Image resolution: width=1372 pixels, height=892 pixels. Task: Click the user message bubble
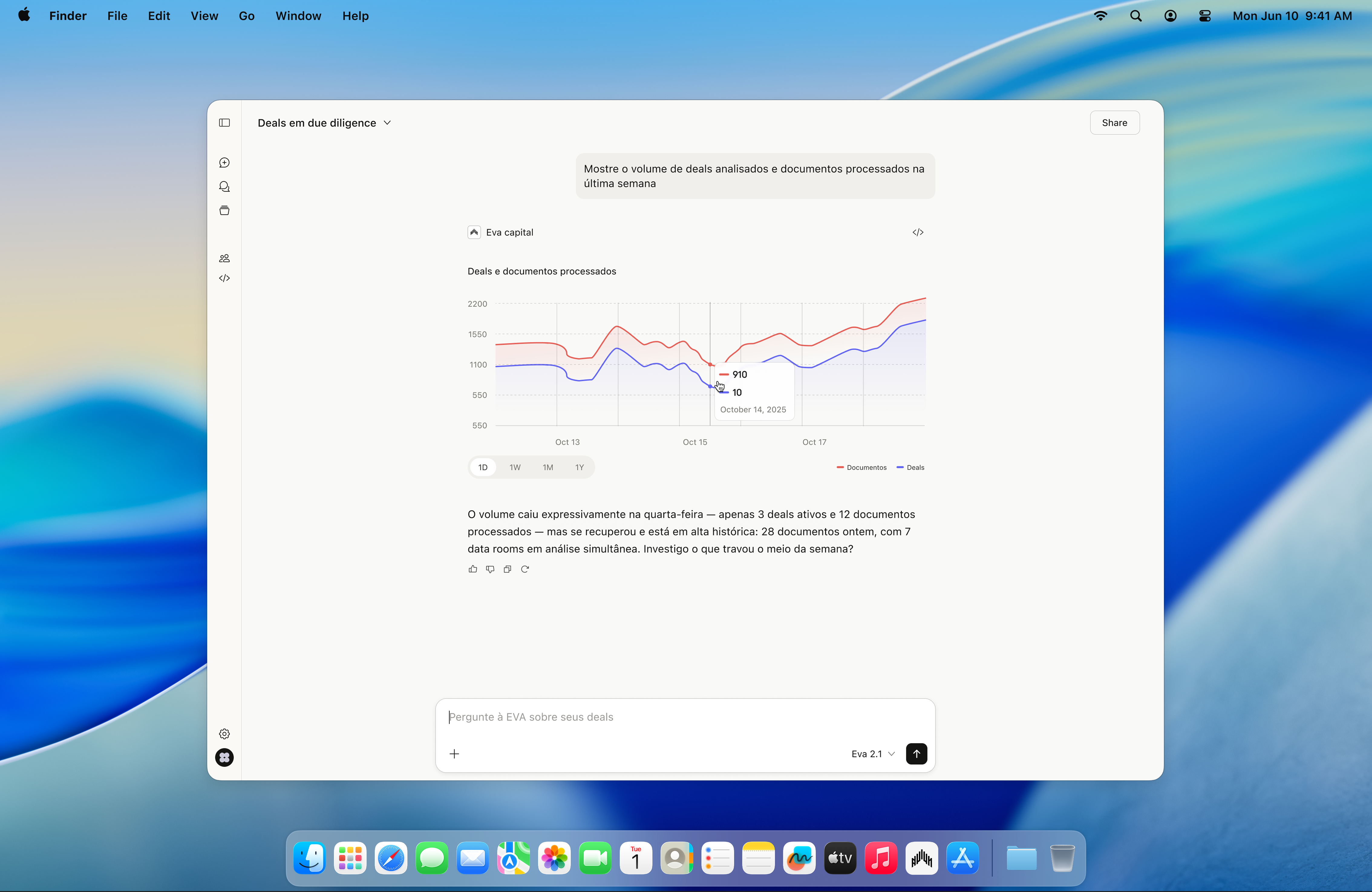(755, 176)
